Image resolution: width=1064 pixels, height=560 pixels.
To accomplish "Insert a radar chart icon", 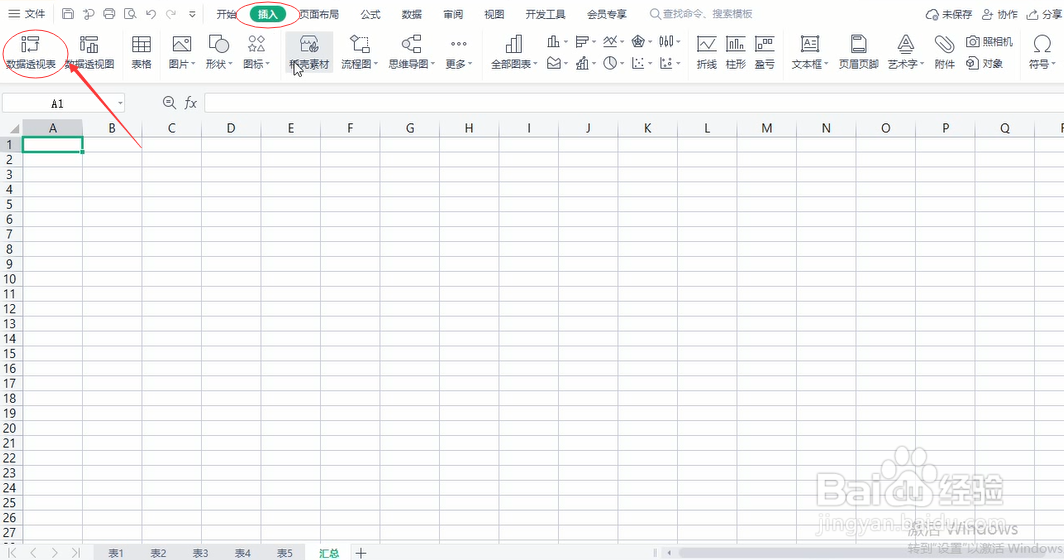I will point(641,42).
